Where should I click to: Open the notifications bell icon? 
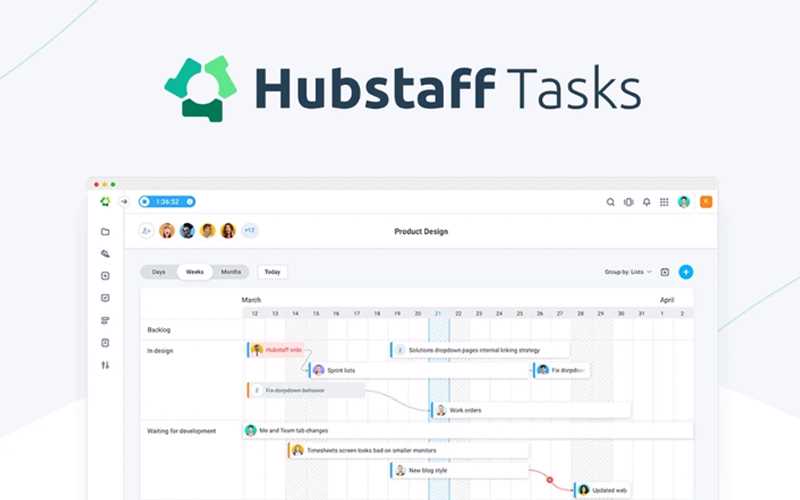[646, 202]
